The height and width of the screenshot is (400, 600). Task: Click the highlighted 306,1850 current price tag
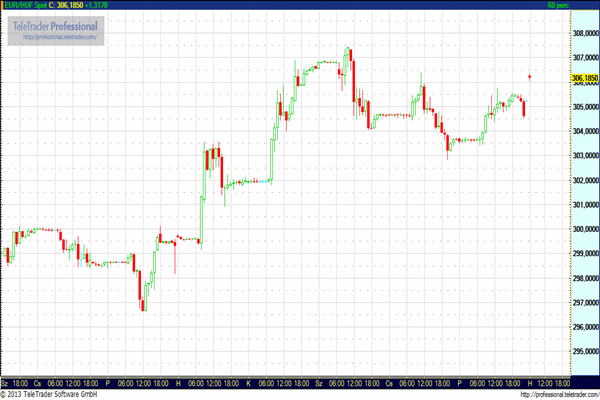[x=584, y=78]
